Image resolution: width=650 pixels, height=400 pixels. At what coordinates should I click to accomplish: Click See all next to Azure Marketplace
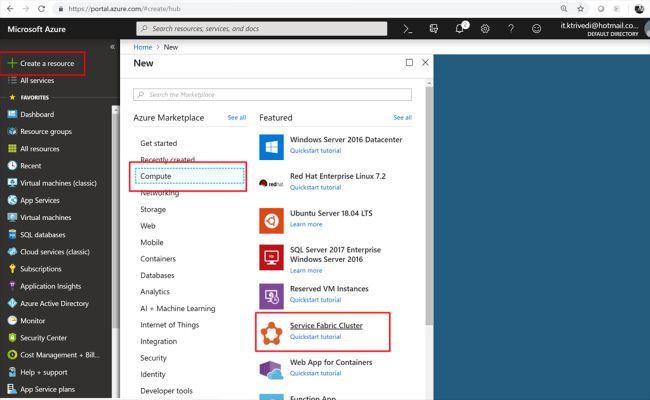tap(237, 118)
